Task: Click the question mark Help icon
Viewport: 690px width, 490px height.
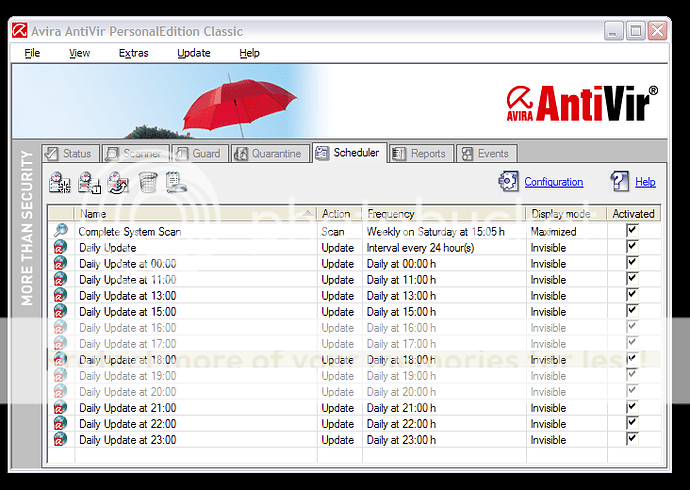Action: (620, 182)
